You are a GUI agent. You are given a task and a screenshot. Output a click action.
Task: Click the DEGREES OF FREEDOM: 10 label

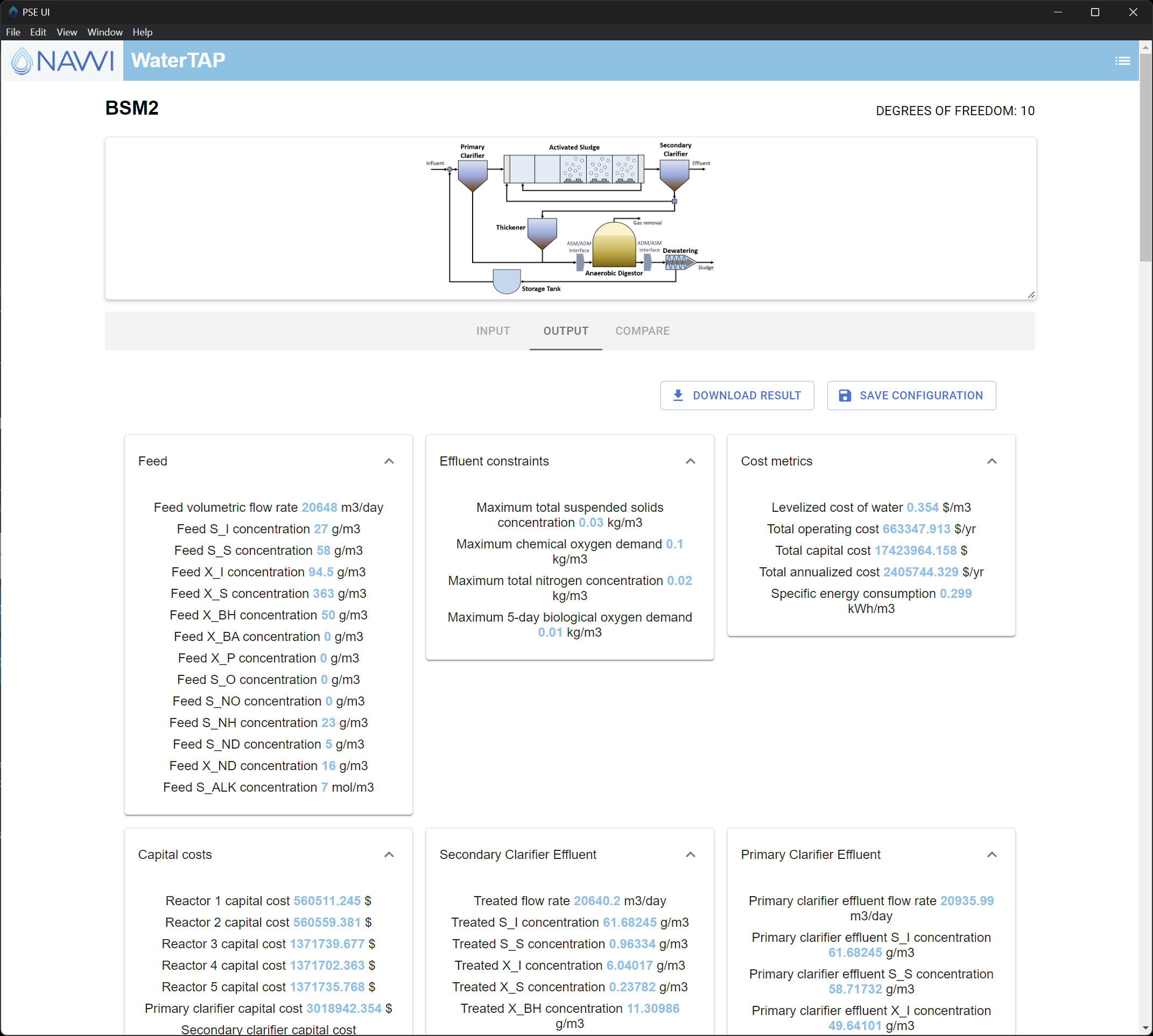955,111
